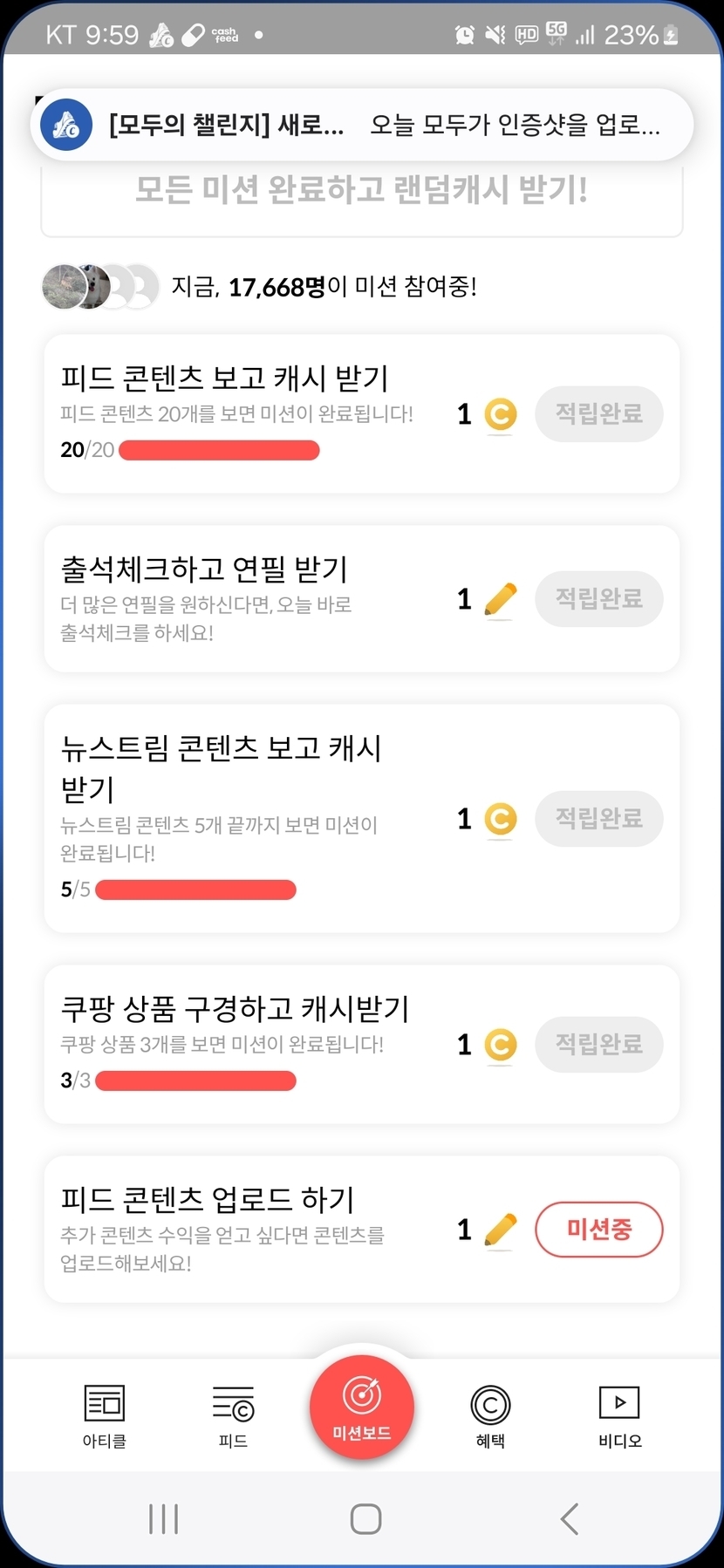Open the 혜택 coin tab icon
Image resolution: width=724 pixels, height=1568 pixels.
pos(490,1404)
